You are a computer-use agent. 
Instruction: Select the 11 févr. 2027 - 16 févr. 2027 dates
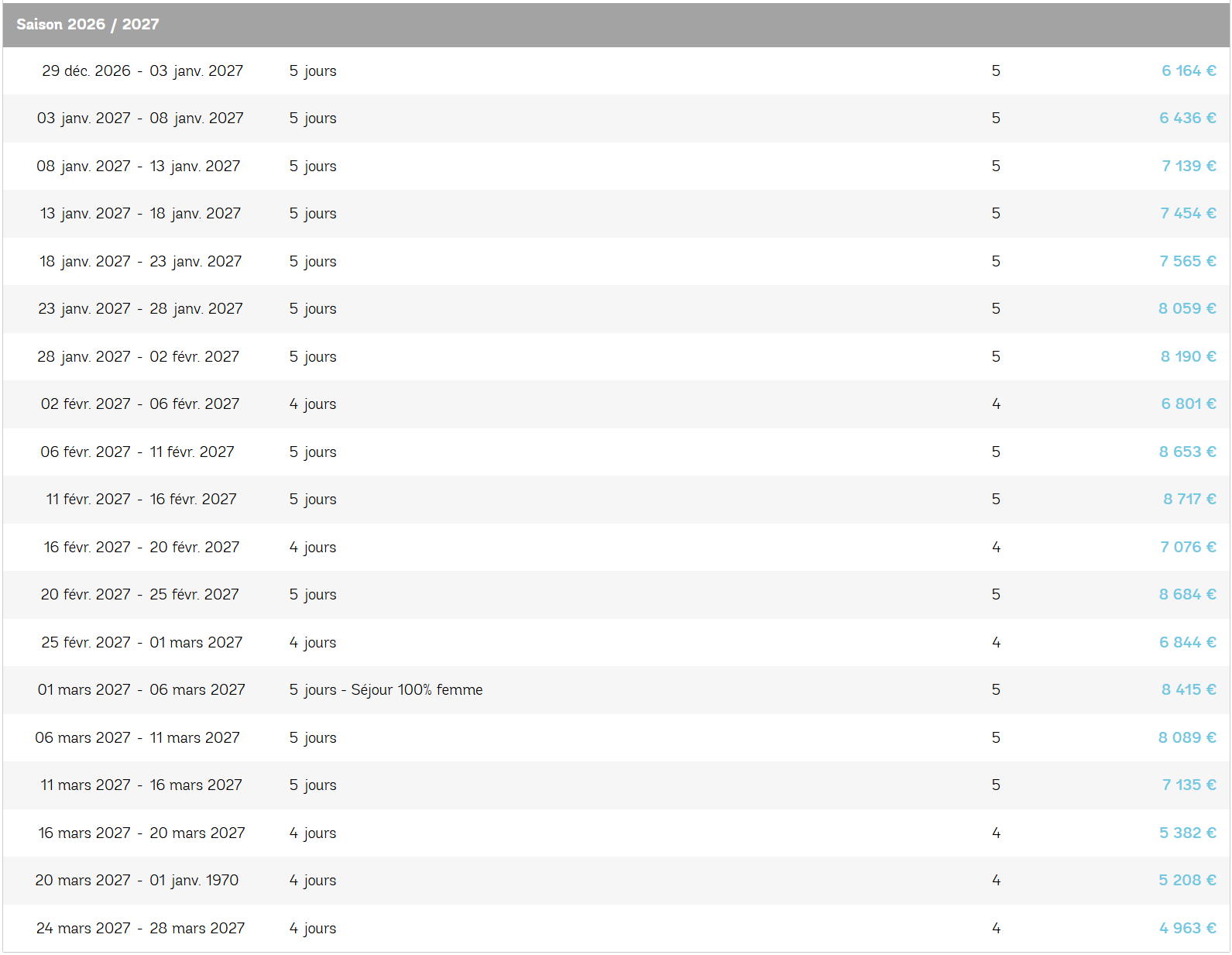pos(141,500)
